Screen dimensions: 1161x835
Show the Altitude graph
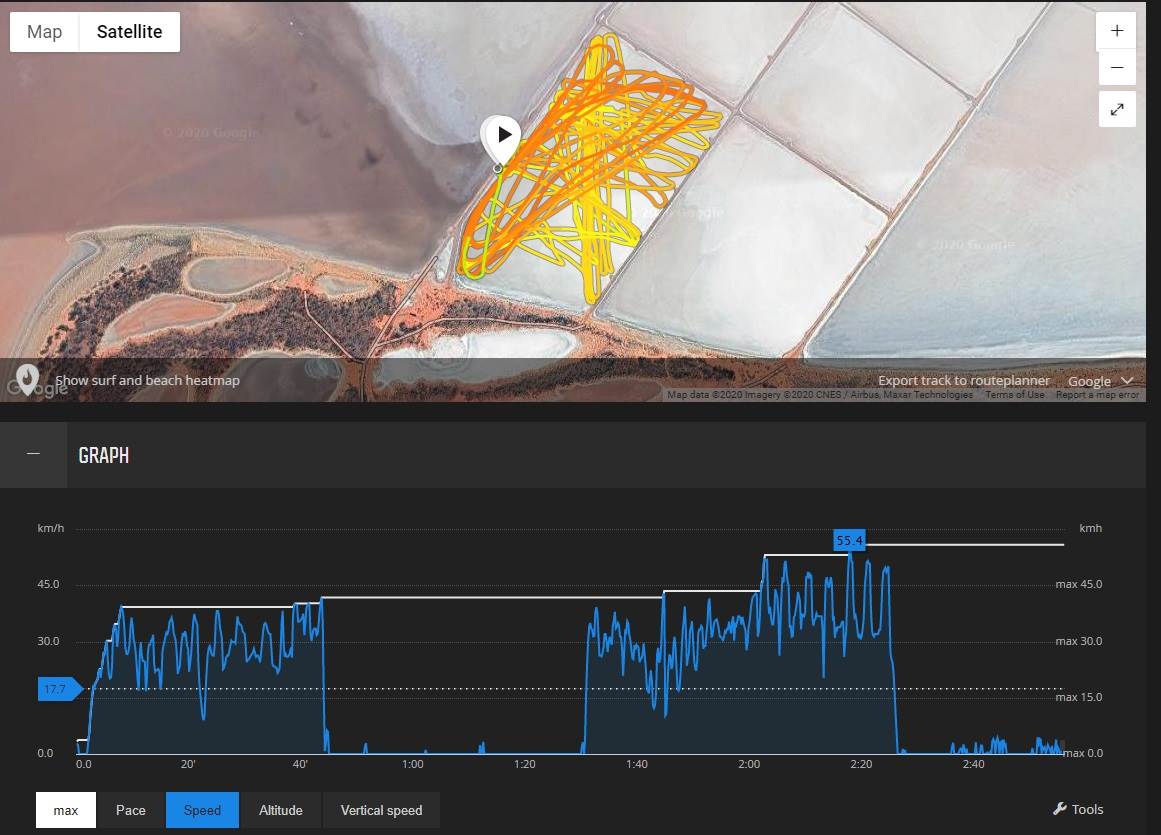(x=281, y=810)
